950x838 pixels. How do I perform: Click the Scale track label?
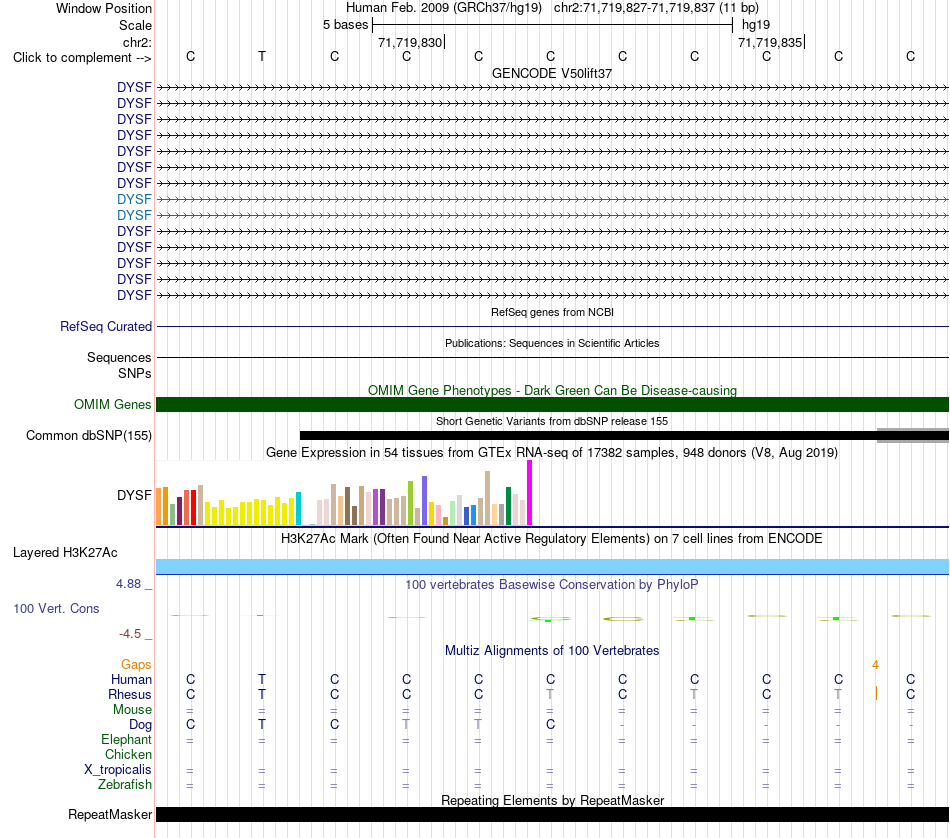(135, 25)
